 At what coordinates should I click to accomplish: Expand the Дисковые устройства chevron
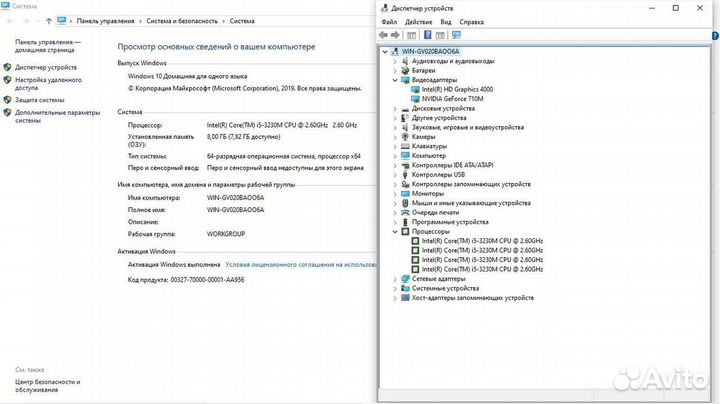(395, 109)
